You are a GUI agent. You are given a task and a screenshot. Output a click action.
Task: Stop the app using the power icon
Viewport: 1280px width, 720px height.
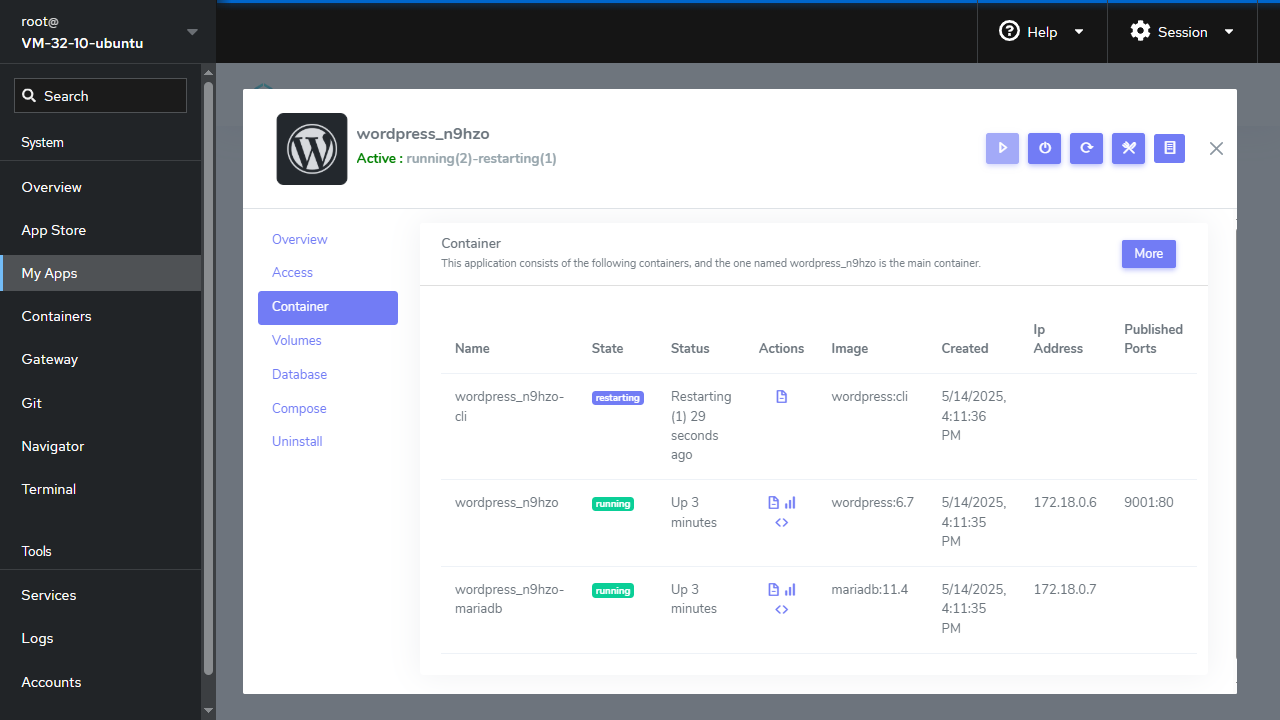pyautogui.click(x=1044, y=148)
